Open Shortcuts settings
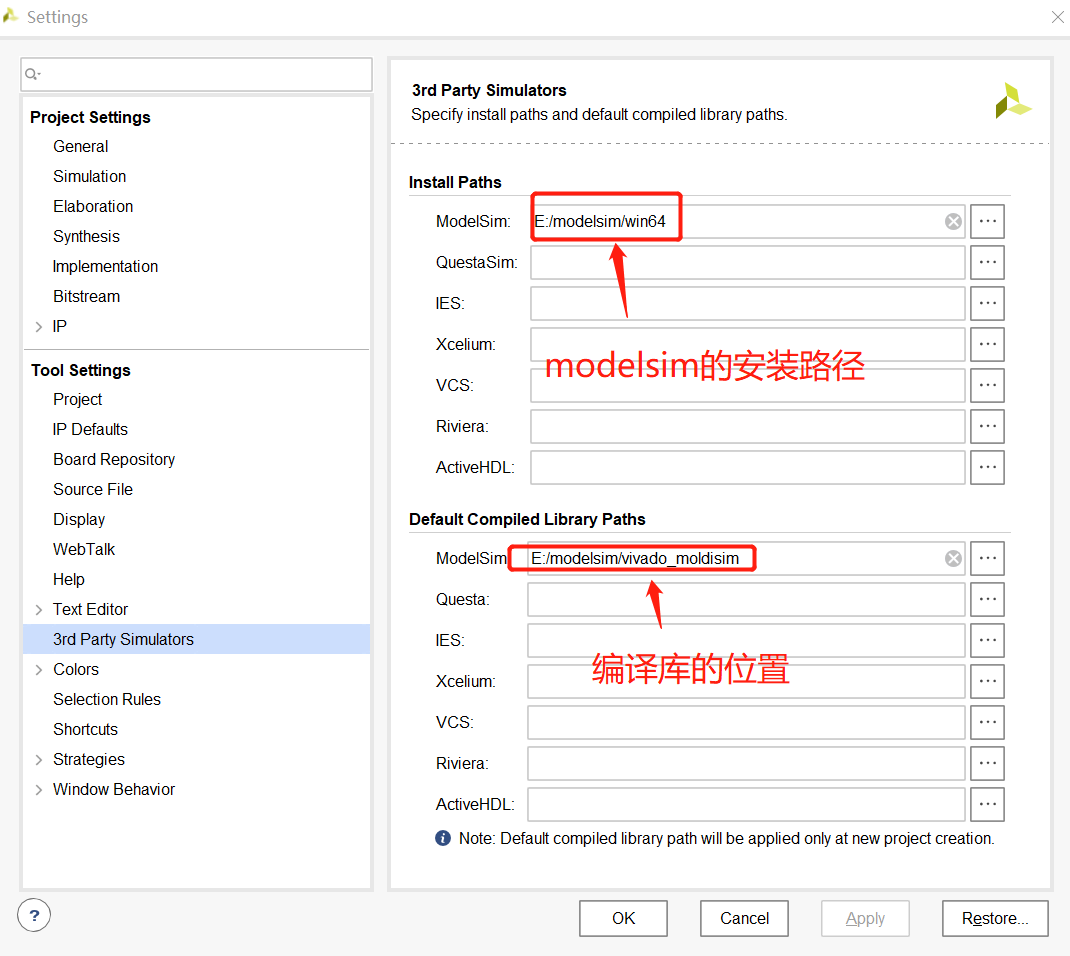Viewport: 1070px width, 956px height. [85, 729]
